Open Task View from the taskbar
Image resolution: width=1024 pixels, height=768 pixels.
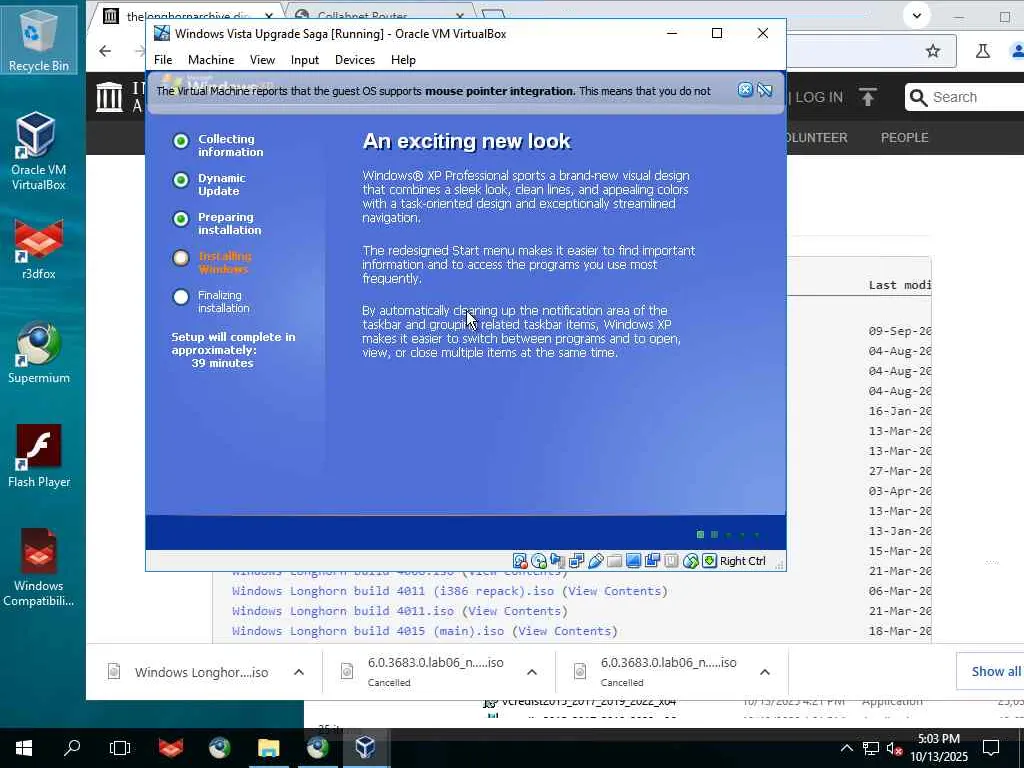click(120, 748)
